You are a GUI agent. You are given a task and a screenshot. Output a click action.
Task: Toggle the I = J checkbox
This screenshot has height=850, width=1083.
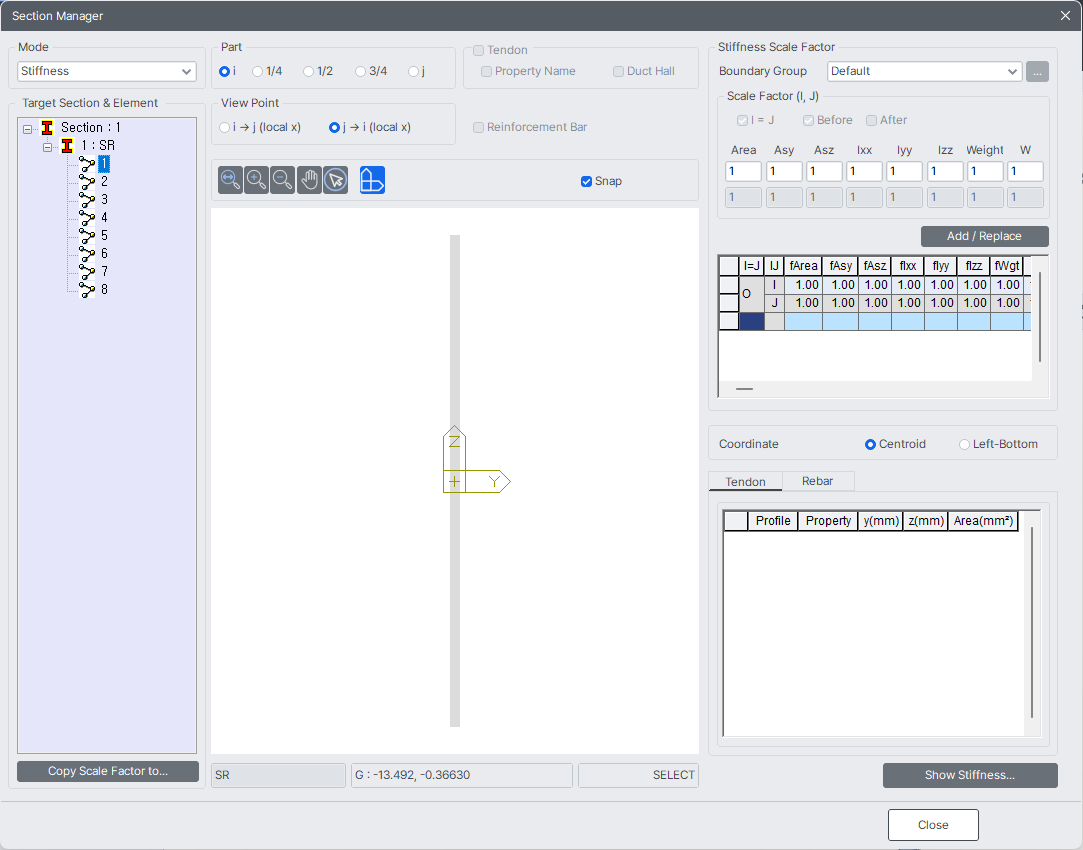click(742, 120)
